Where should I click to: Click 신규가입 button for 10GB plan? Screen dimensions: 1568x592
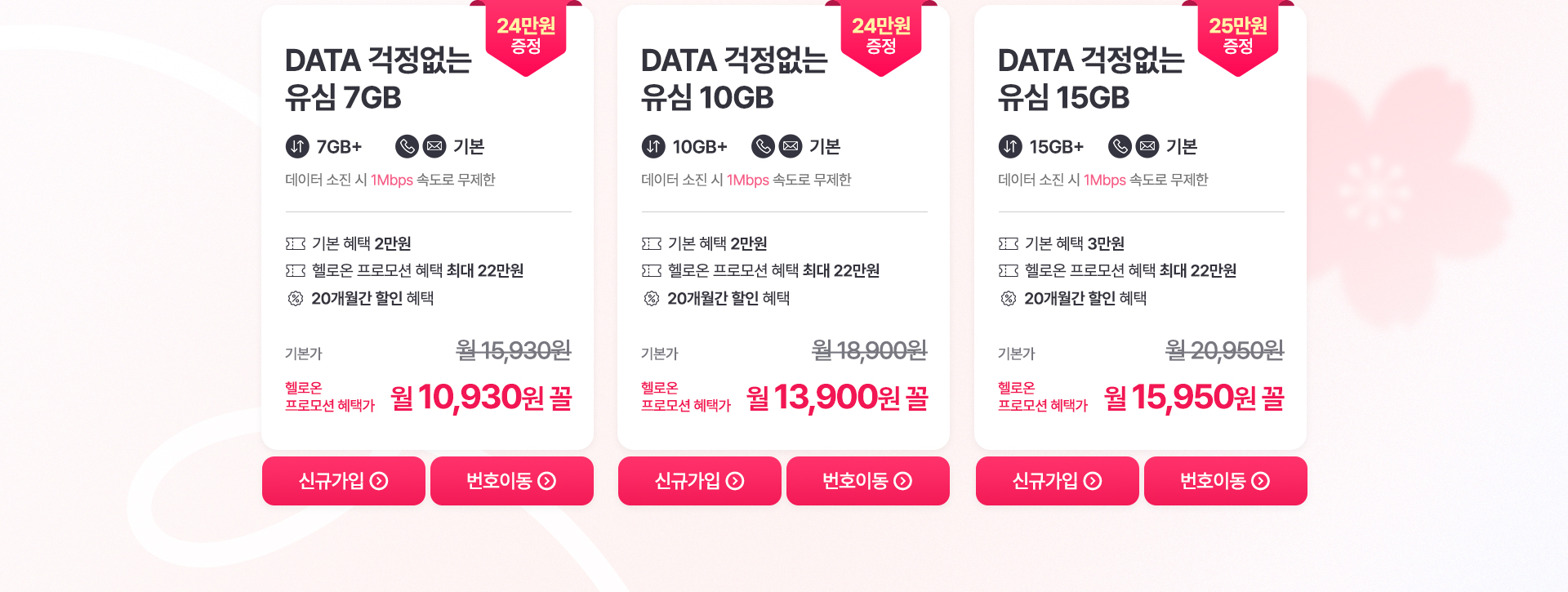coord(700,481)
